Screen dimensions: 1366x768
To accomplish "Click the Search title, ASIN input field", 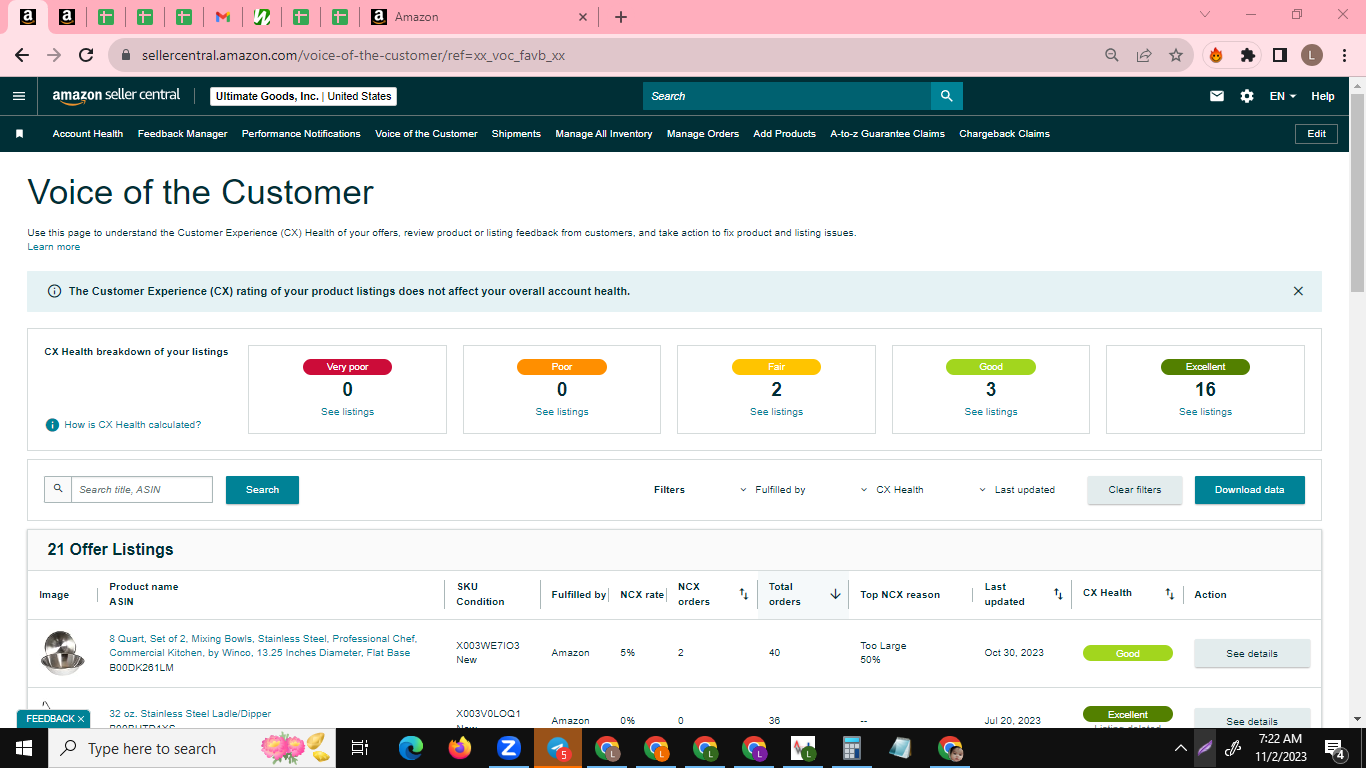I will pyautogui.click(x=142, y=490).
